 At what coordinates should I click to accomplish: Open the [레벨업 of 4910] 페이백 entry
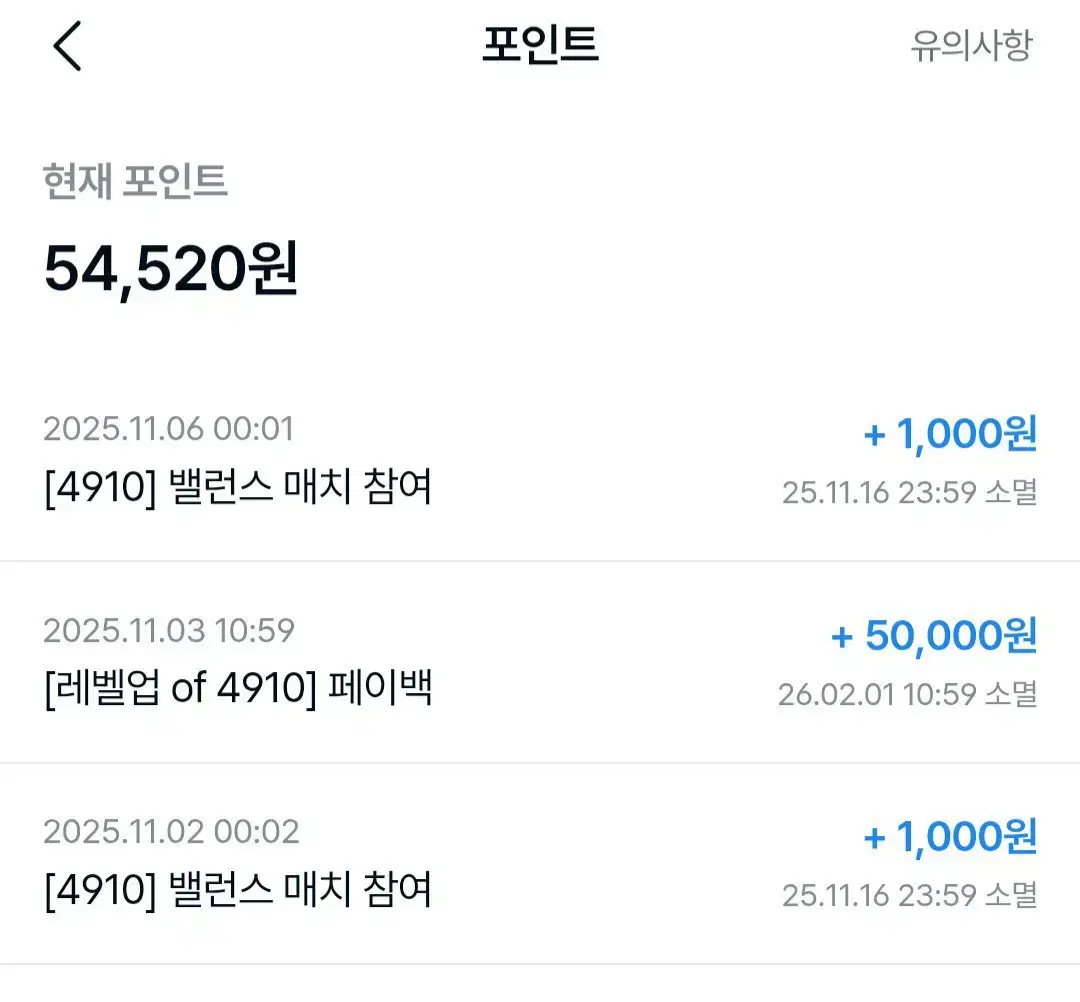[x=238, y=691]
